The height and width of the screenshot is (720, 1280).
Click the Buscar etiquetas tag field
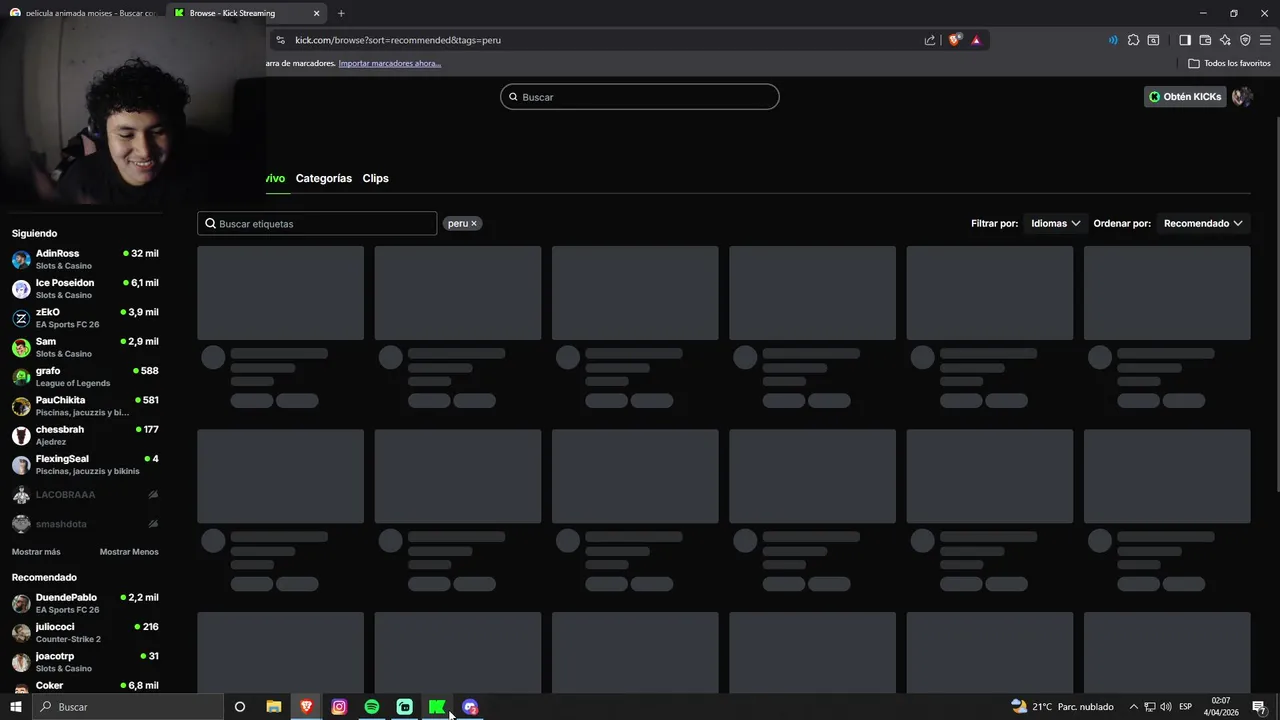pyautogui.click(x=317, y=223)
